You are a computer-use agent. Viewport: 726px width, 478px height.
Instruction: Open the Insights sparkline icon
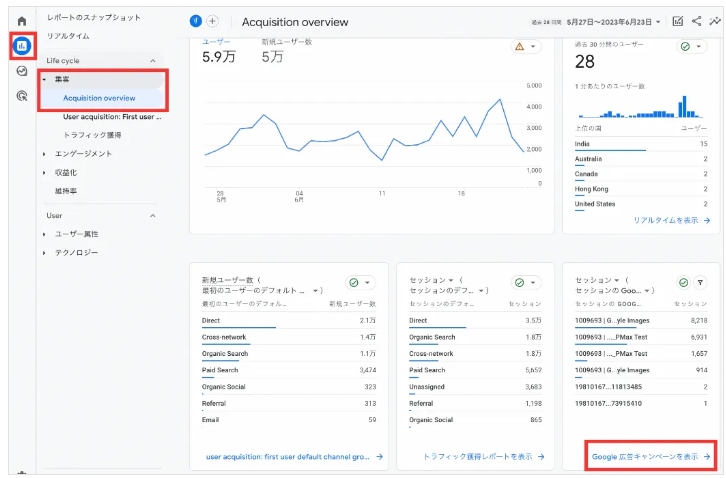pos(714,21)
